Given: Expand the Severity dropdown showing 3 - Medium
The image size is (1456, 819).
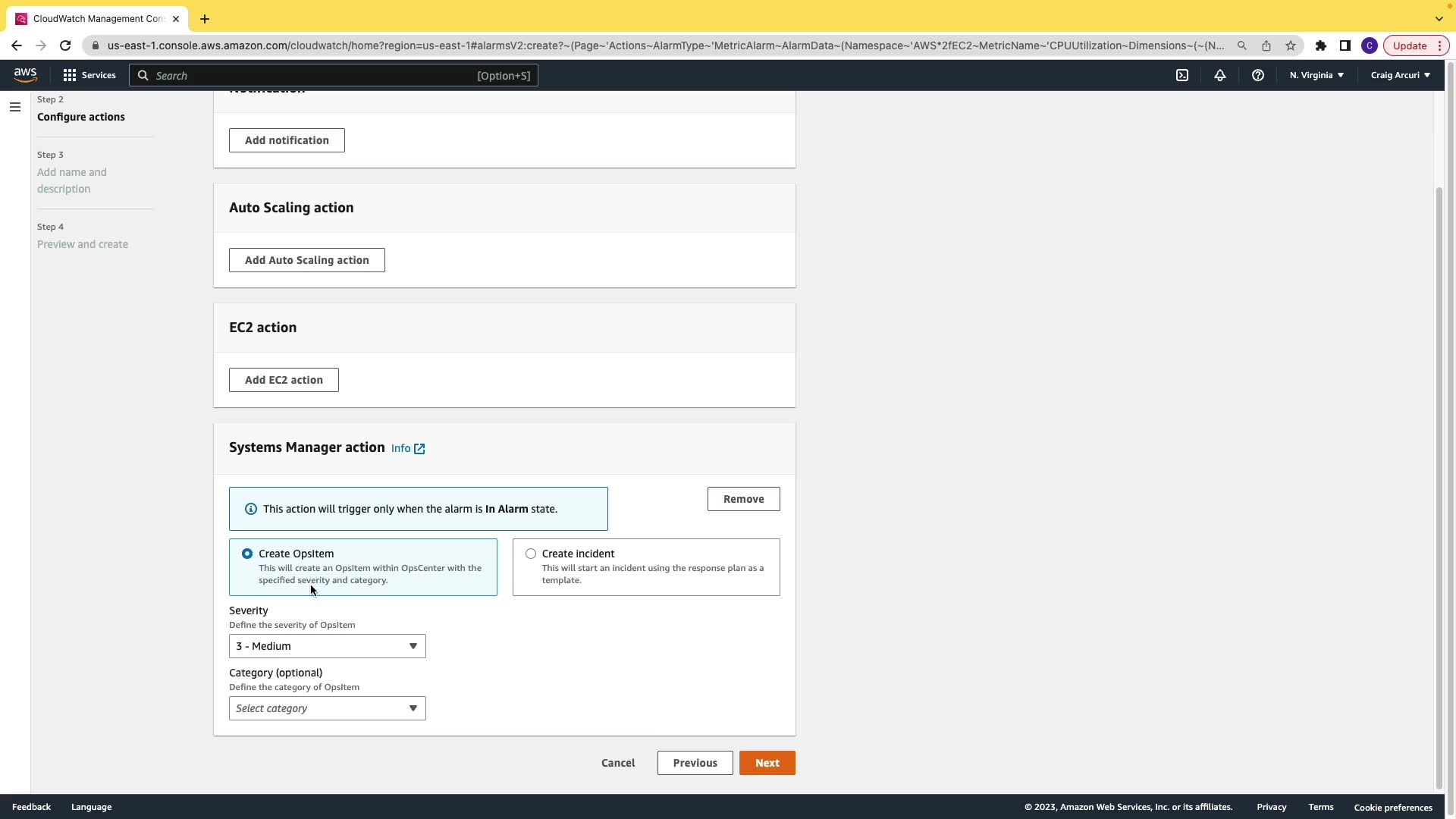Looking at the screenshot, I should (x=327, y=646).
